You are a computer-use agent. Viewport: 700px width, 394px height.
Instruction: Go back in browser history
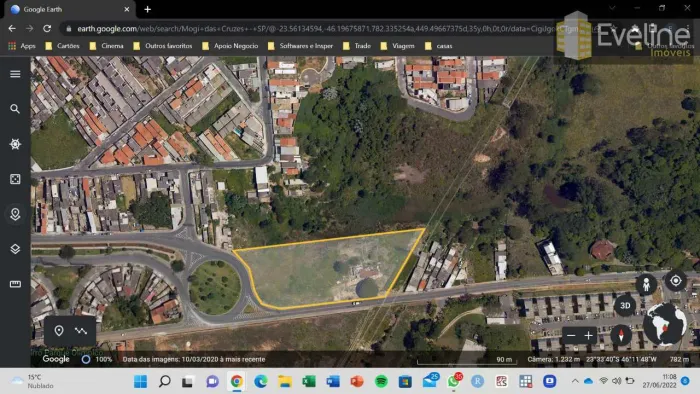point(12,29)
